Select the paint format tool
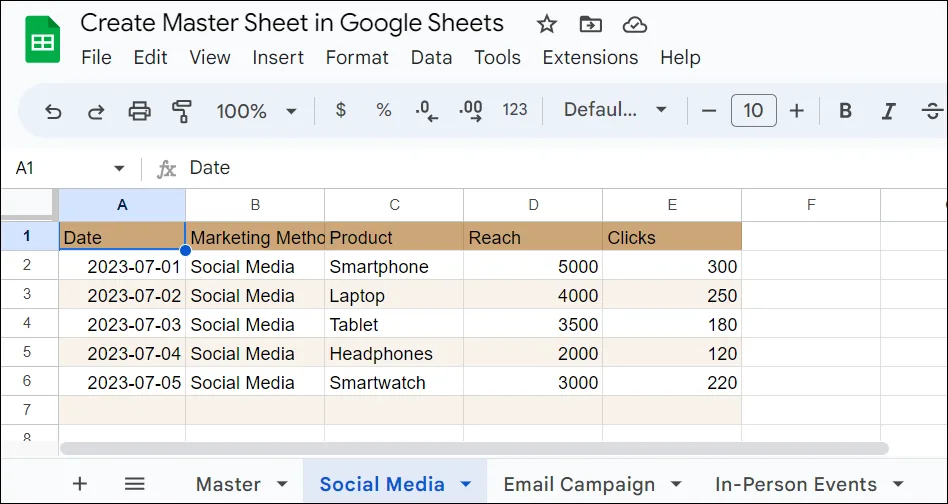 click(x=181, y=111)
